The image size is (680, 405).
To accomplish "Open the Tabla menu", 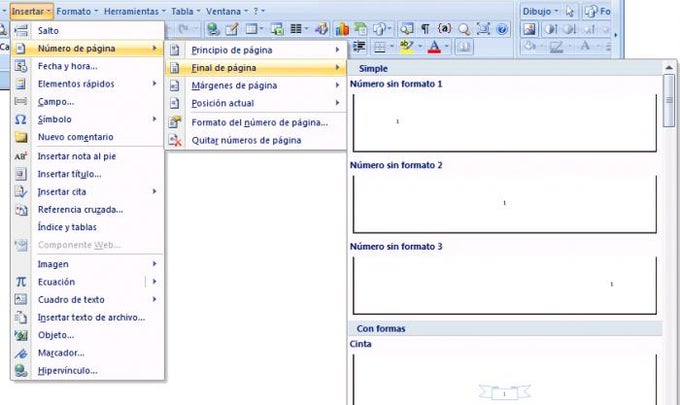I will point(186,11).
